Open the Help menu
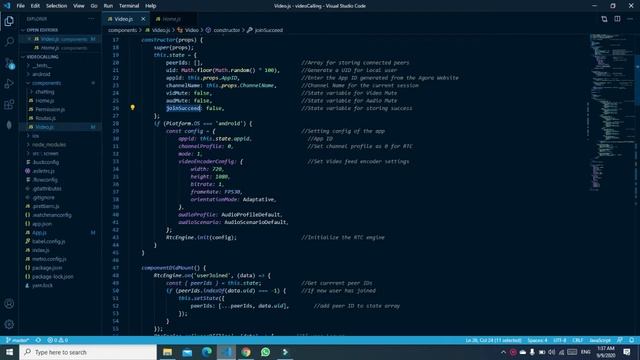 [x=151, y=6]
